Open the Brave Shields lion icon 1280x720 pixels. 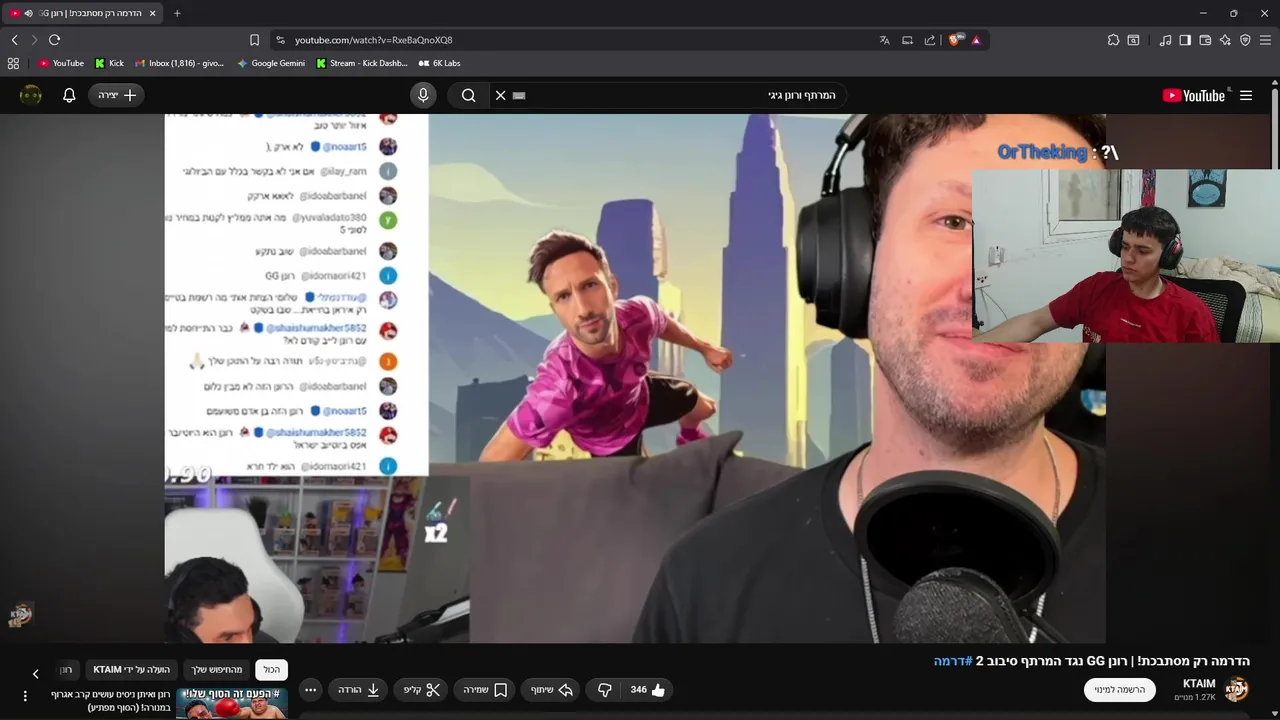(955, 40)
